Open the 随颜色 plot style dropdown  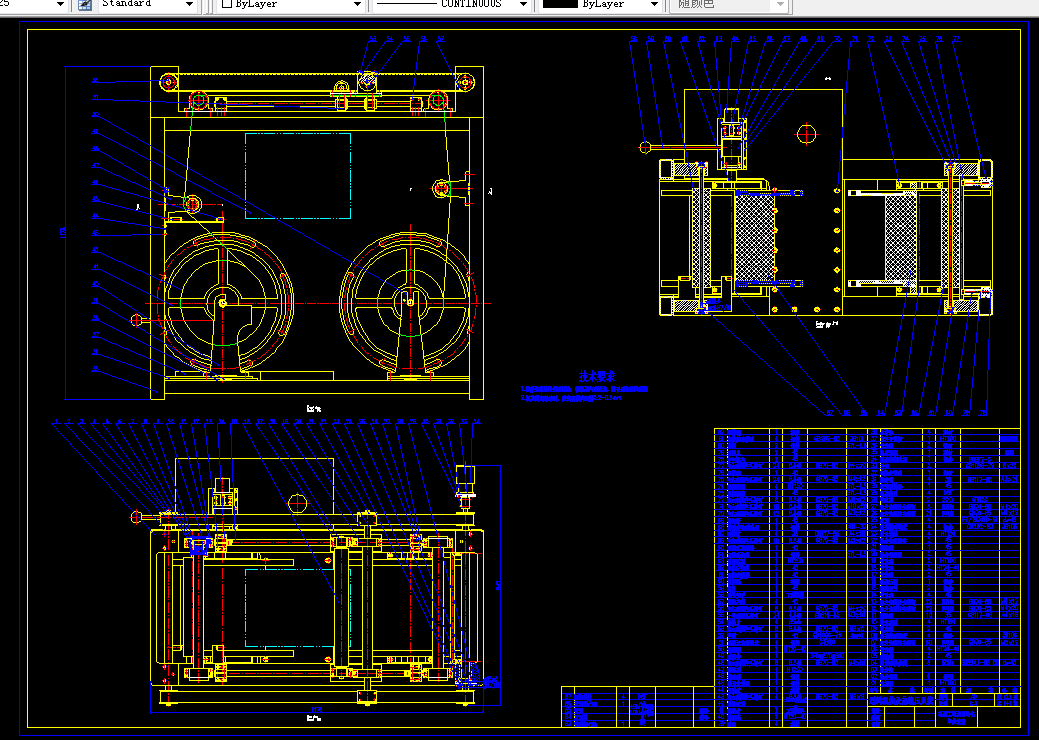pos(729,5)
